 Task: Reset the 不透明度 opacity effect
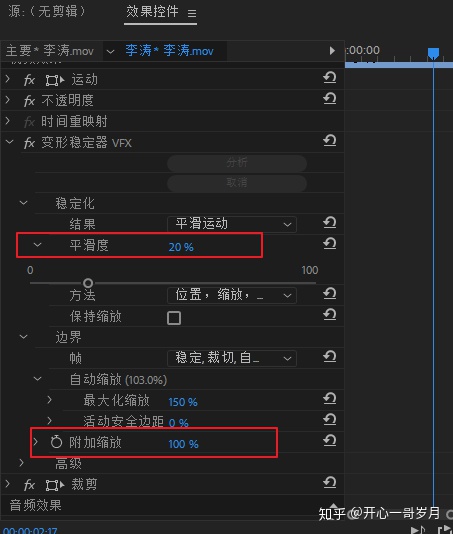pyautogui.click(x=329, y=99)
